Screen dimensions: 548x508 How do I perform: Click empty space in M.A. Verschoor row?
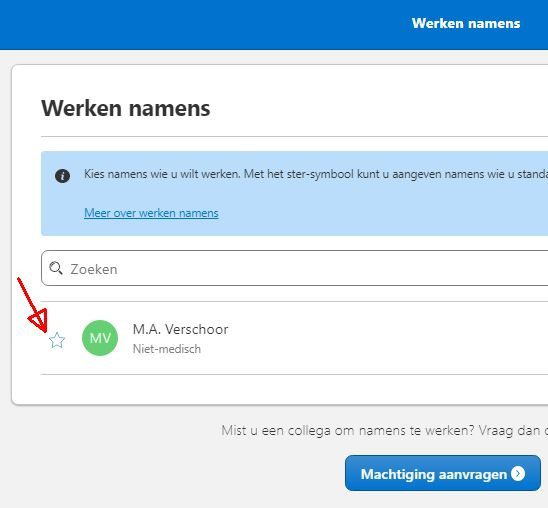384,338
